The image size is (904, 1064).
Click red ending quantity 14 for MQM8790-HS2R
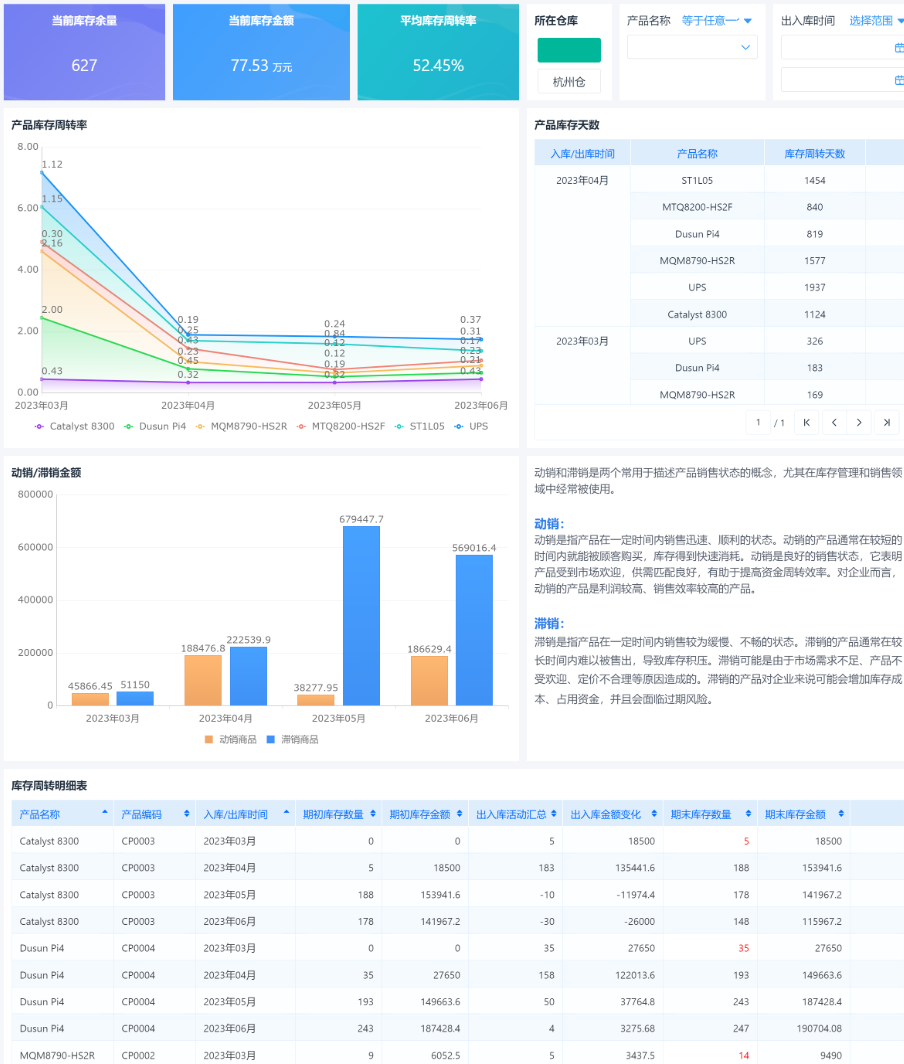click(743, 1055)
